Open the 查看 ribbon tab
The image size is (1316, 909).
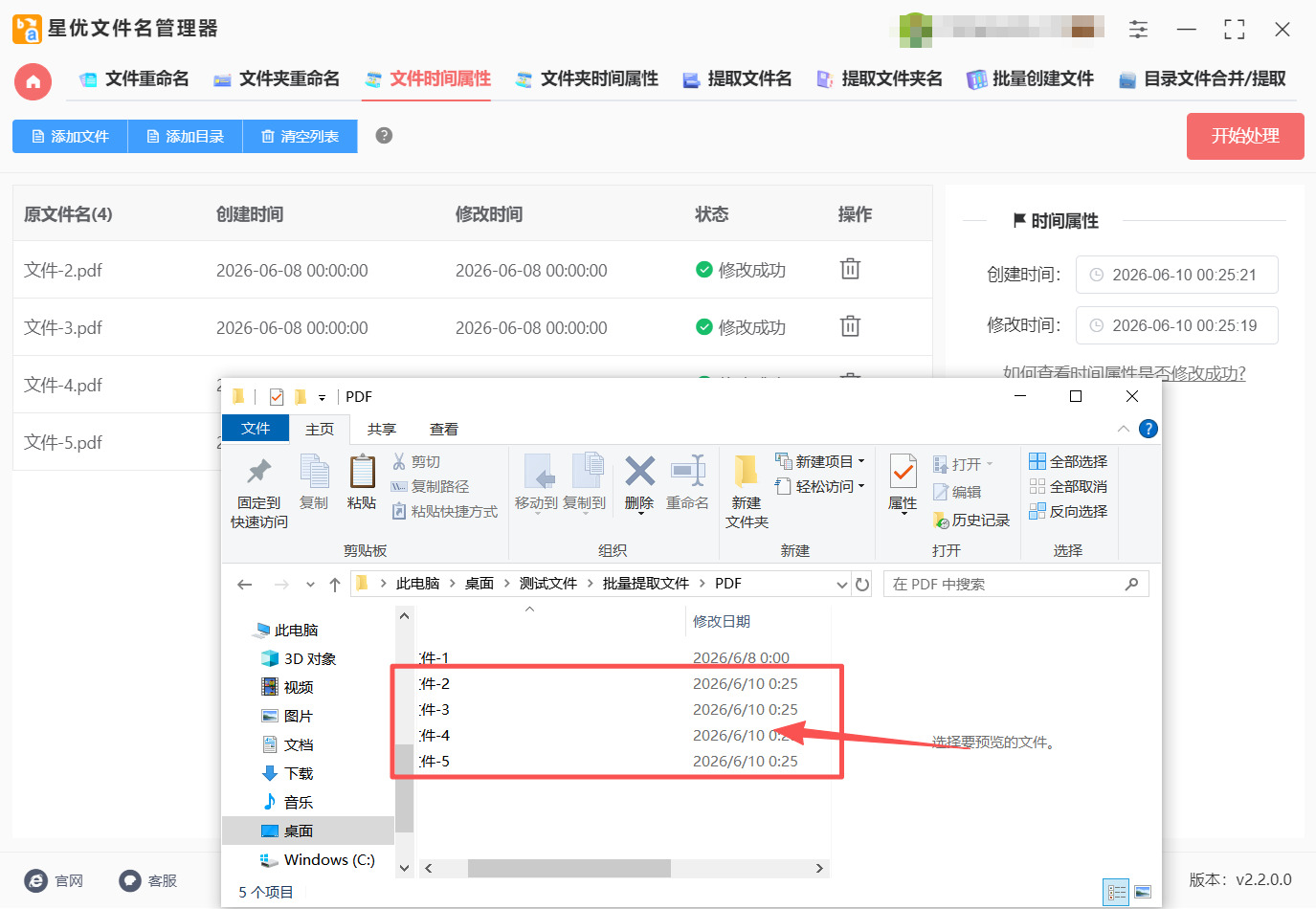tap(444, 429)
